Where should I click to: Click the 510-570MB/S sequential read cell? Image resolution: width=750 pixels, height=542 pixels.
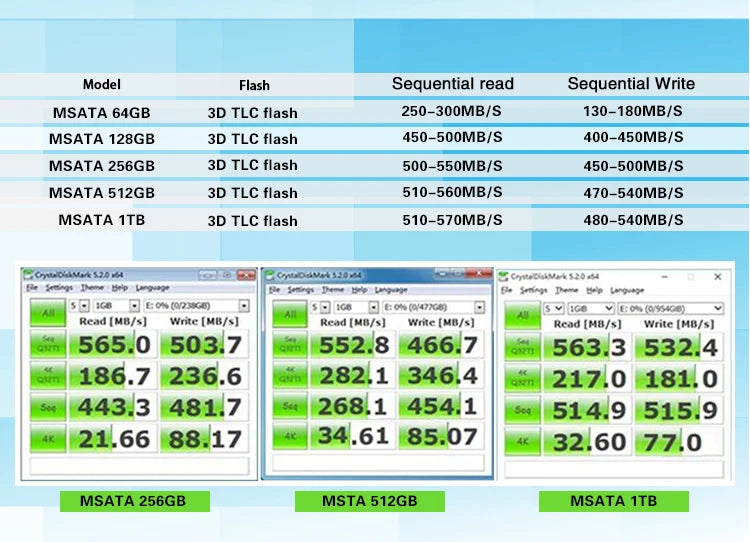point(452,220)
